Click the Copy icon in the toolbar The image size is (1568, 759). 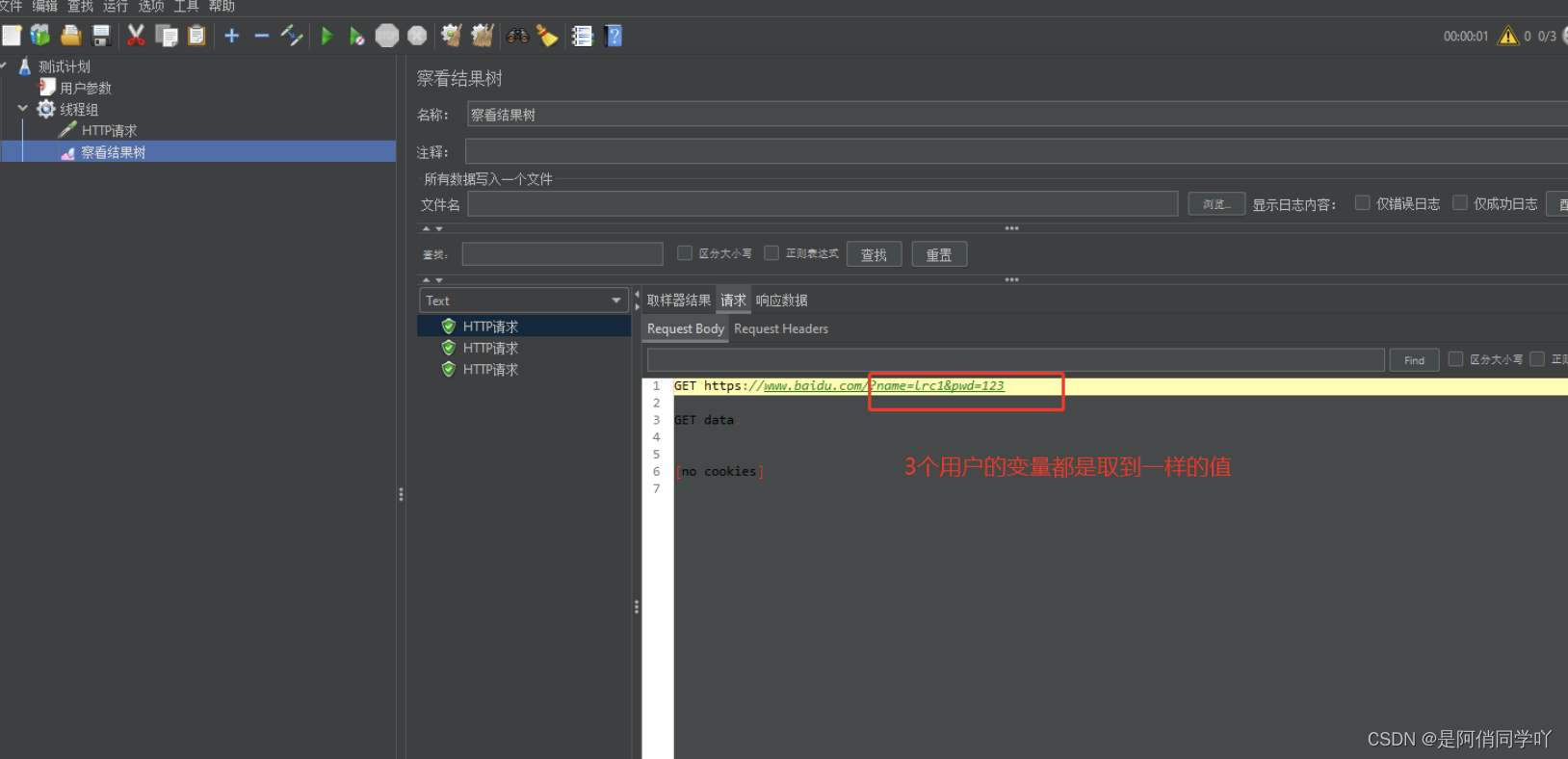tap(167, 36)
